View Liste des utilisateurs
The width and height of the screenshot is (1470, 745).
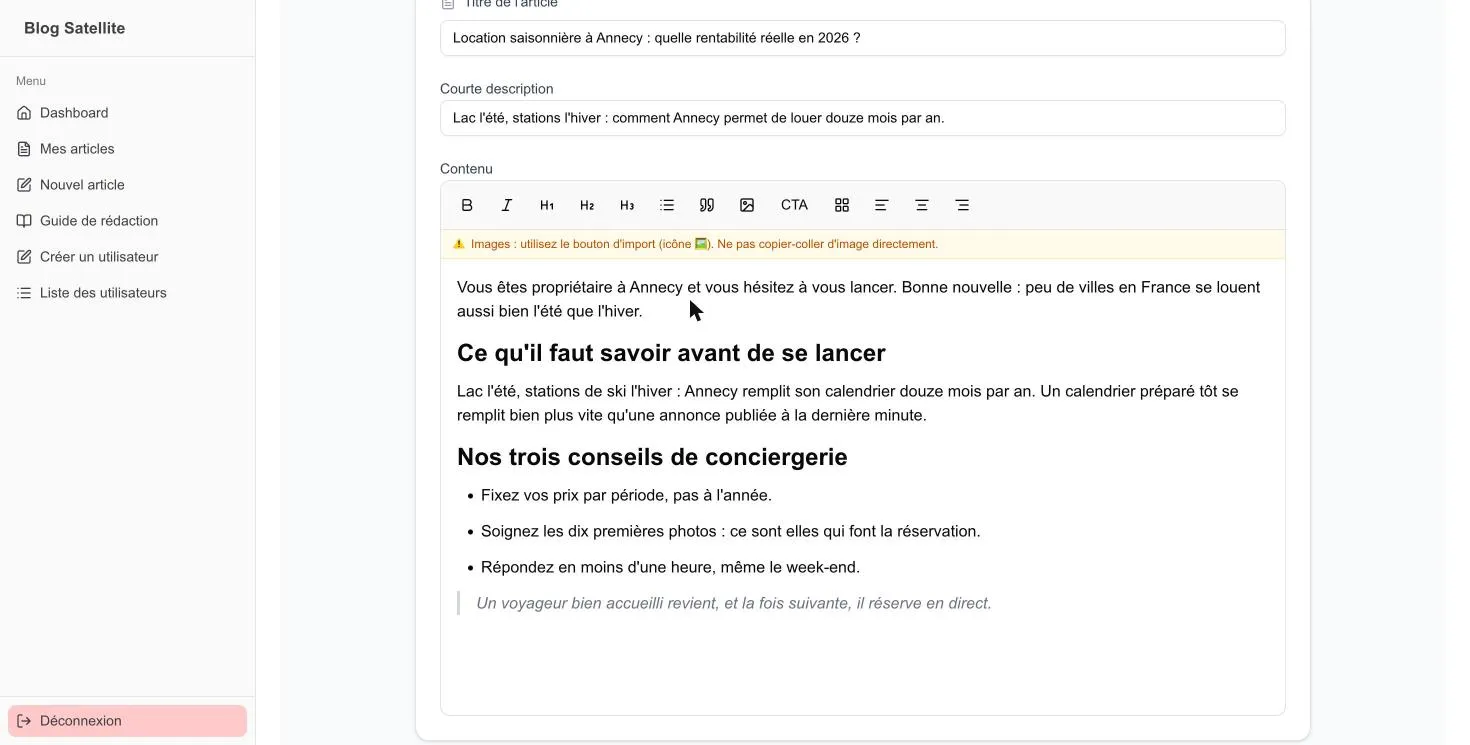tap(127, 293)
